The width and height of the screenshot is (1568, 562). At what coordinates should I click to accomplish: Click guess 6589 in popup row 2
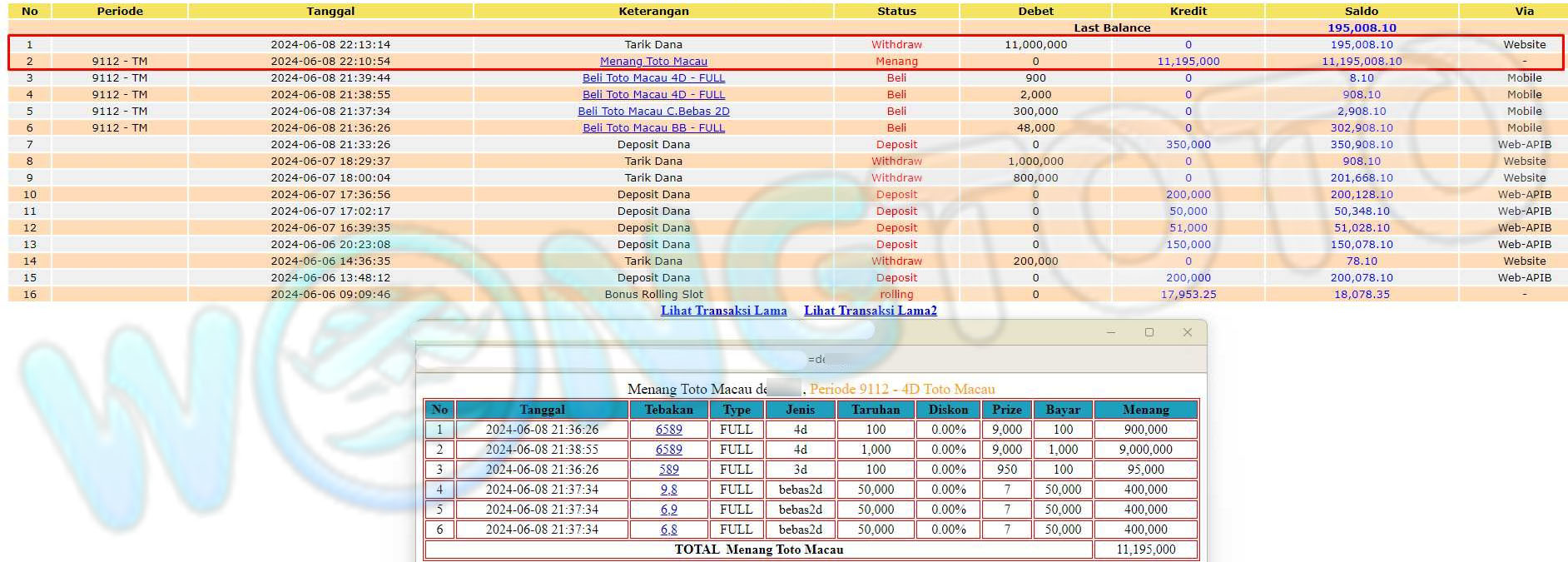pos(668,450)
